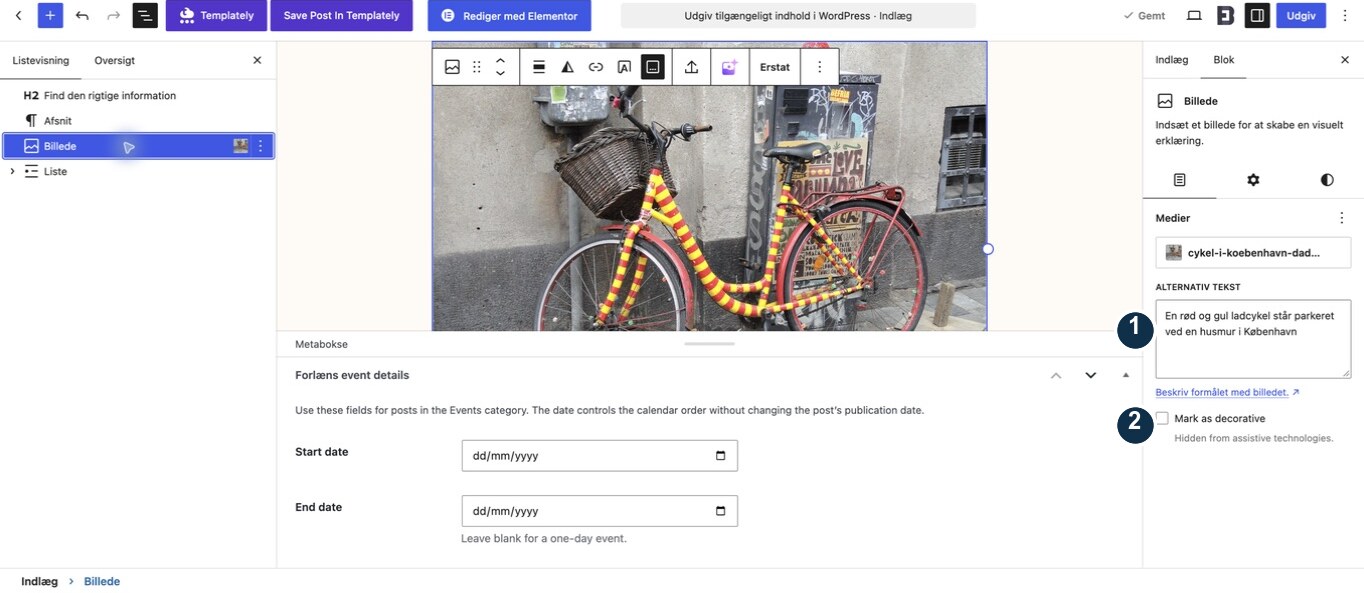The height and width of the screenshot is (593, 1364).
Task: Click Save Post In Templately
Action: tap(341, 15)
